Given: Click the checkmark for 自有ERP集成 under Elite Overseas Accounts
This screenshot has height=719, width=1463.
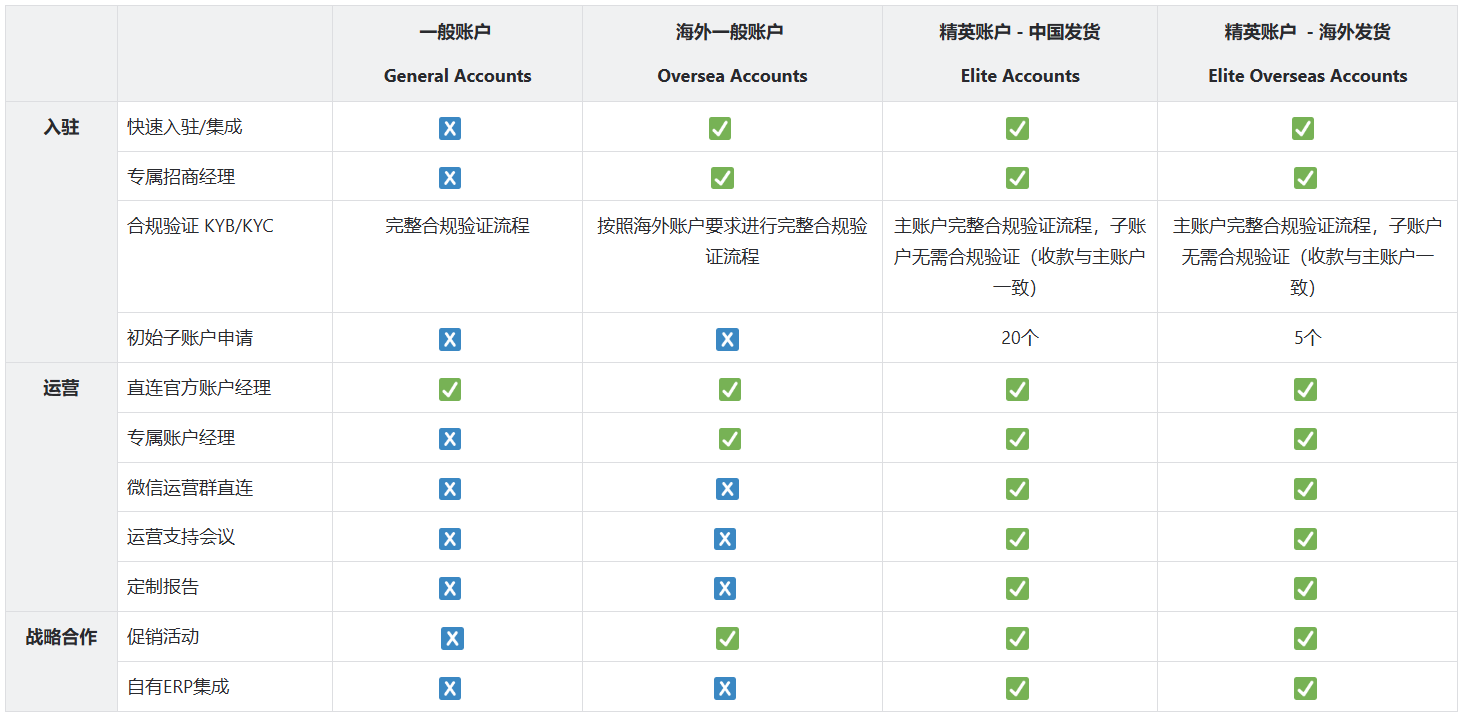Looking at the screenshot, I should pos(1305,687).
